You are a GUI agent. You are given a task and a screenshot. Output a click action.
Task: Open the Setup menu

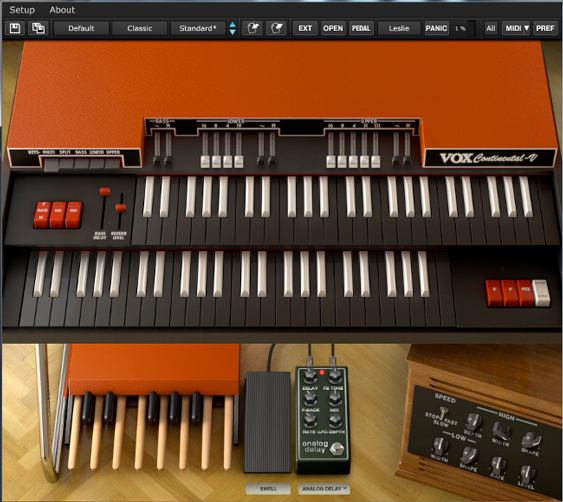click(x=22, y=10)
